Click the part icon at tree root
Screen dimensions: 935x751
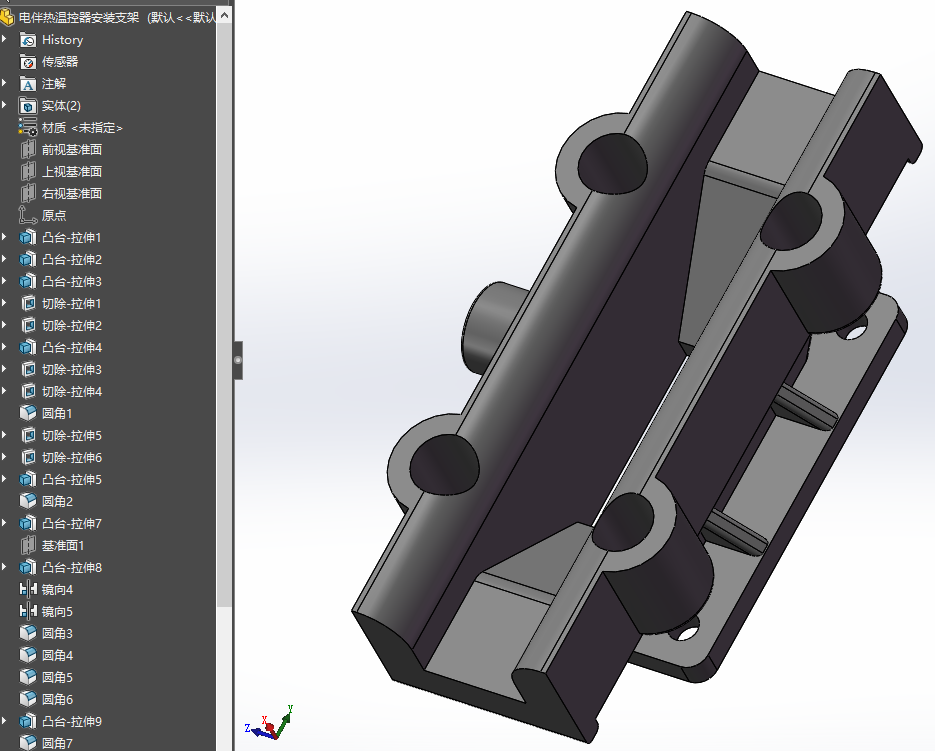[7, 17]
